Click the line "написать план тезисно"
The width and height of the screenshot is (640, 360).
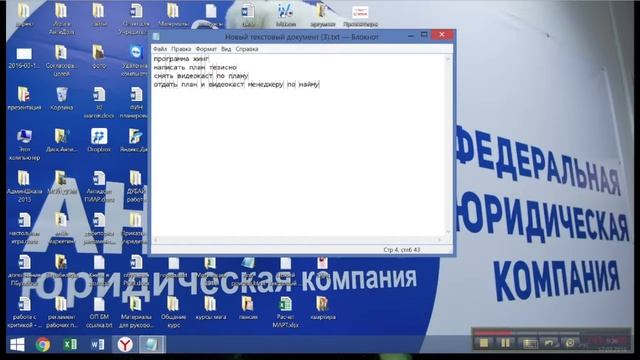[195, 67]
